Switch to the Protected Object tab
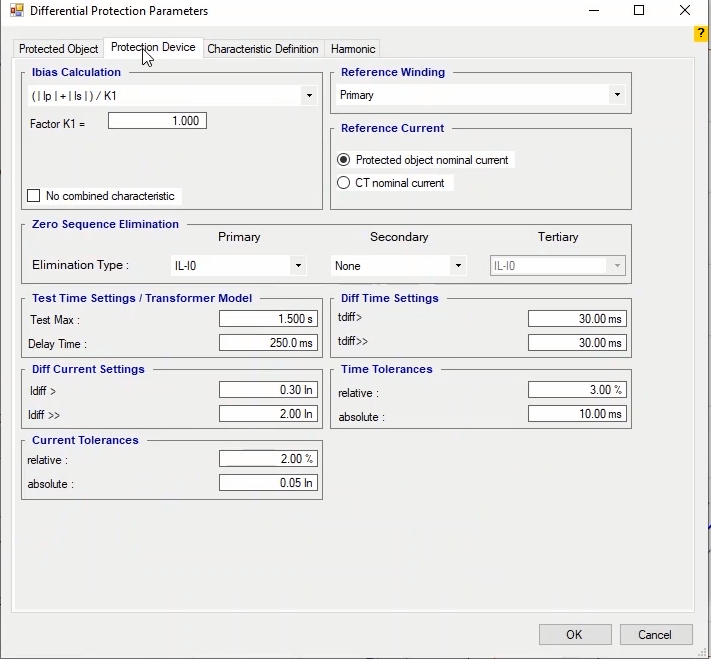 [59, 49]
